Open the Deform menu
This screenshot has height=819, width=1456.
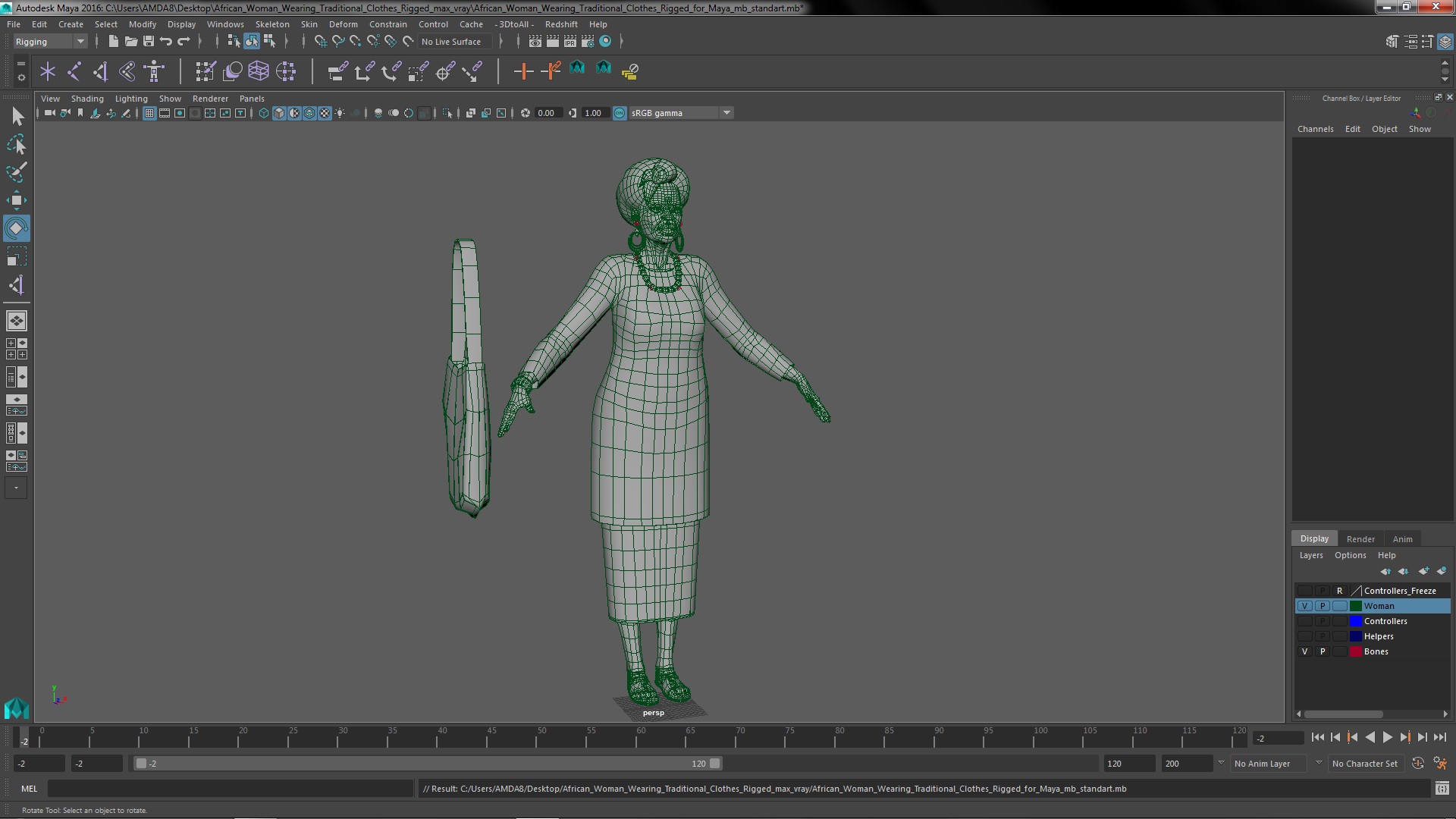click(343, 24)
